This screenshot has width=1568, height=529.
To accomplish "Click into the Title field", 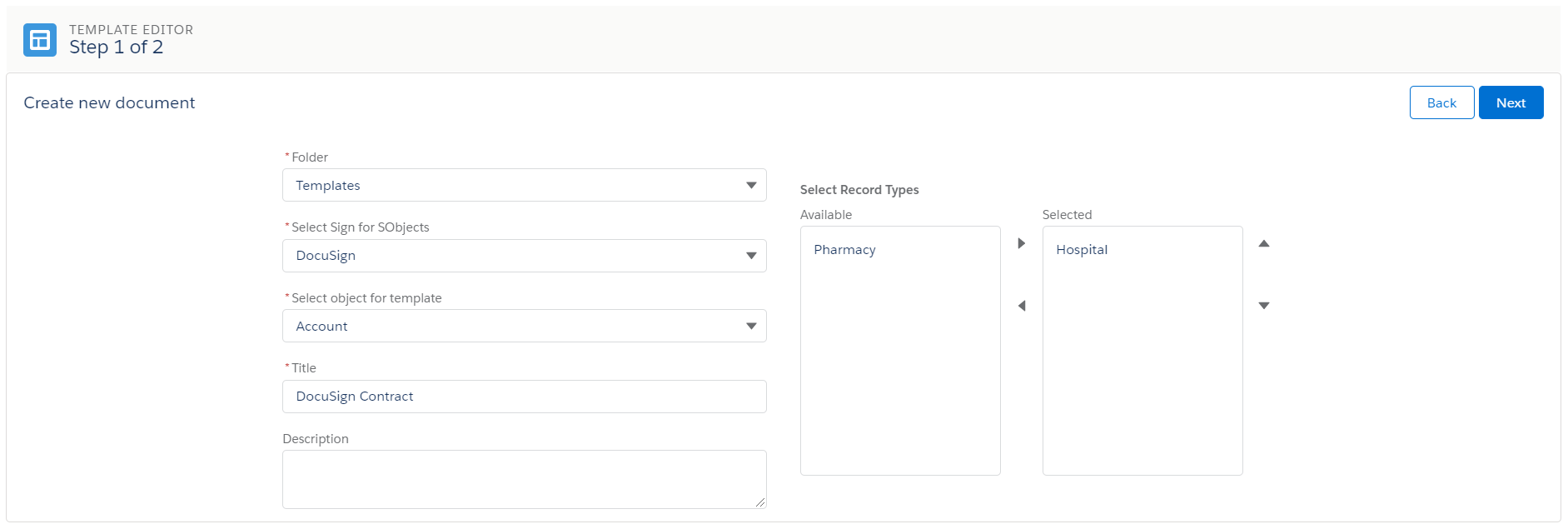I will click(x=524, y=397).
